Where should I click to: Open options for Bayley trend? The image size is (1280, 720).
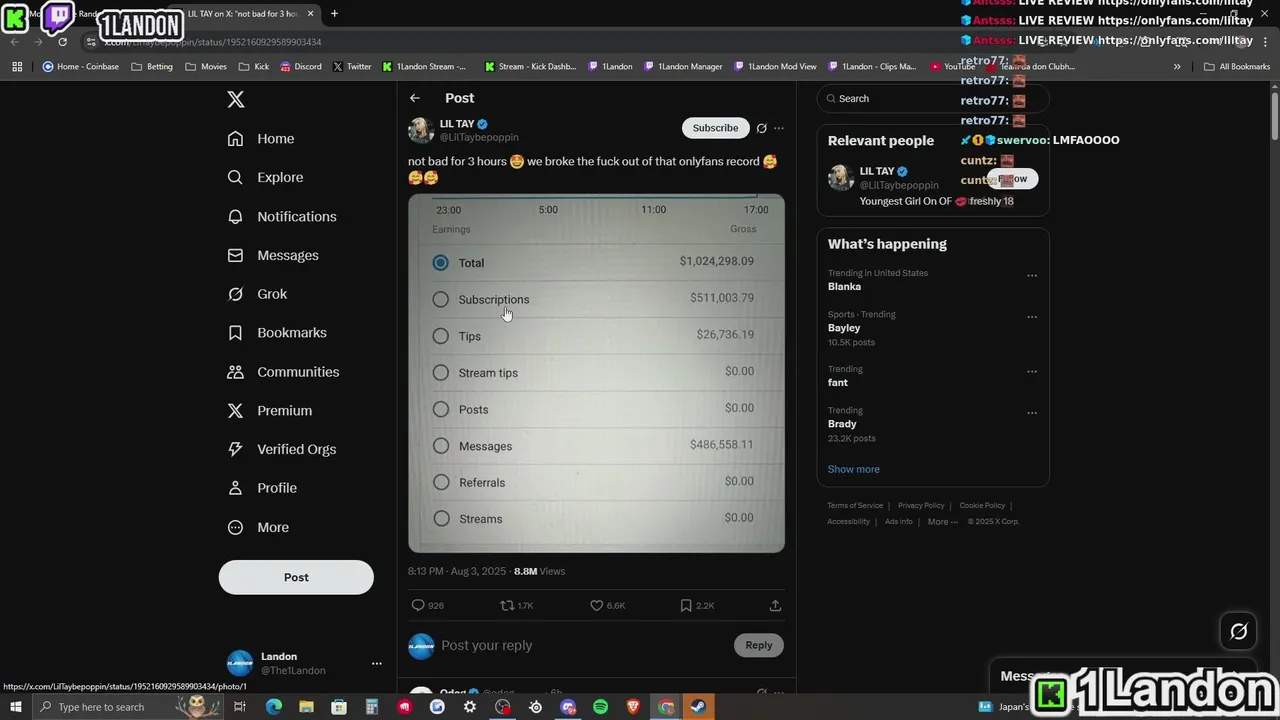[x=1032, y=317]
